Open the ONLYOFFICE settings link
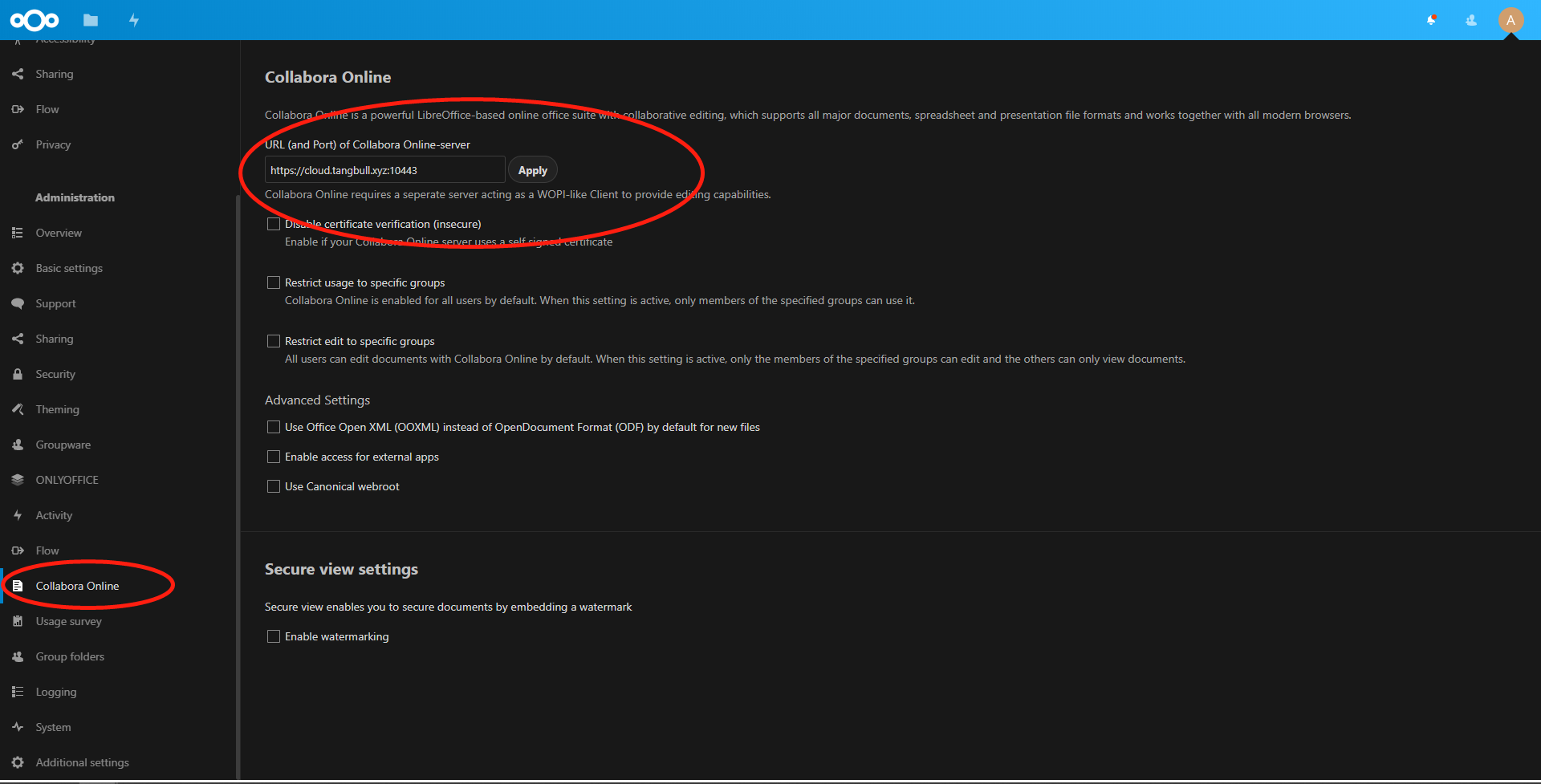The width and height of the screenshot is (1541, 784). [67, 480]
